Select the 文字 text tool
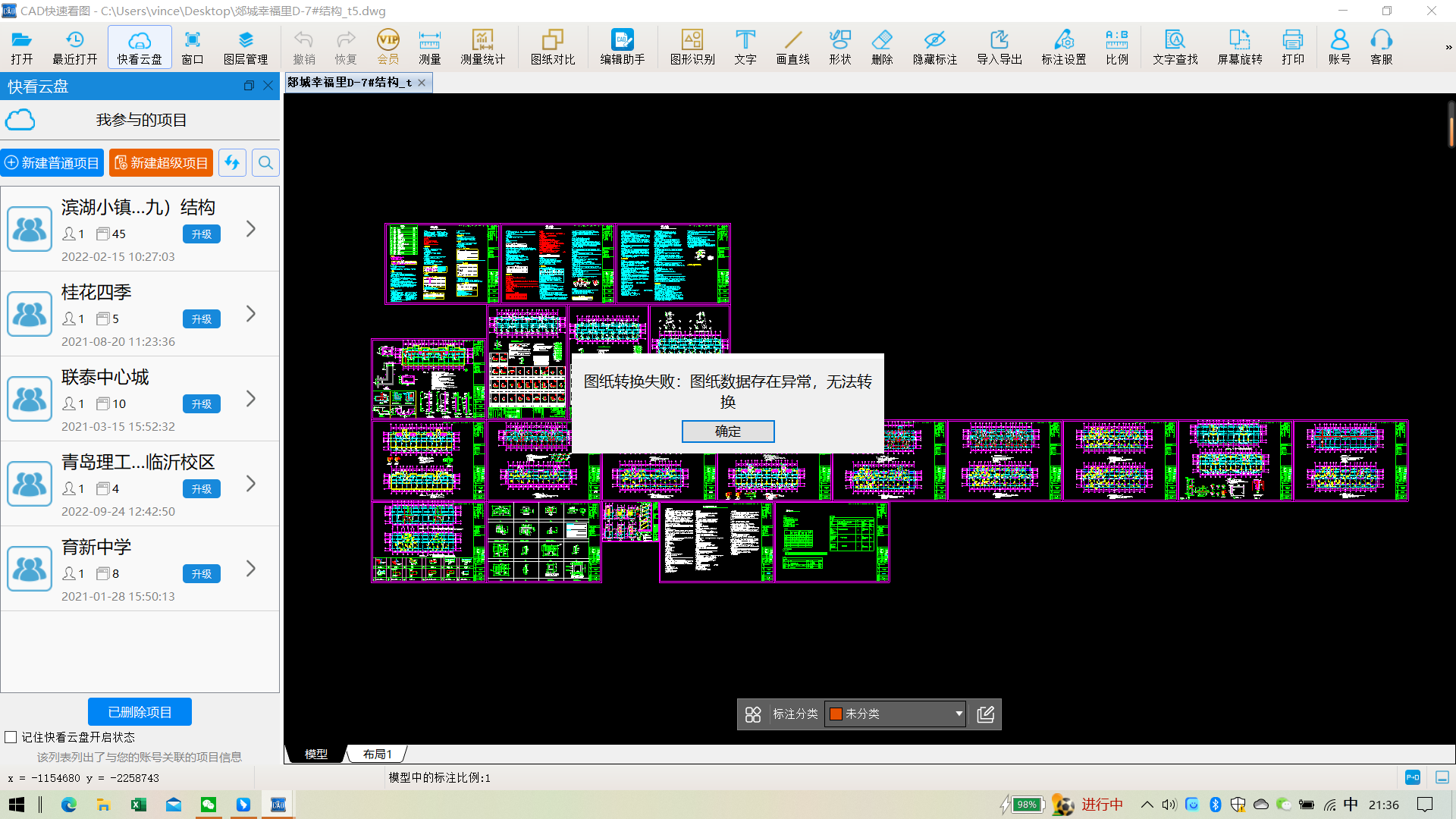 [745, 47]
